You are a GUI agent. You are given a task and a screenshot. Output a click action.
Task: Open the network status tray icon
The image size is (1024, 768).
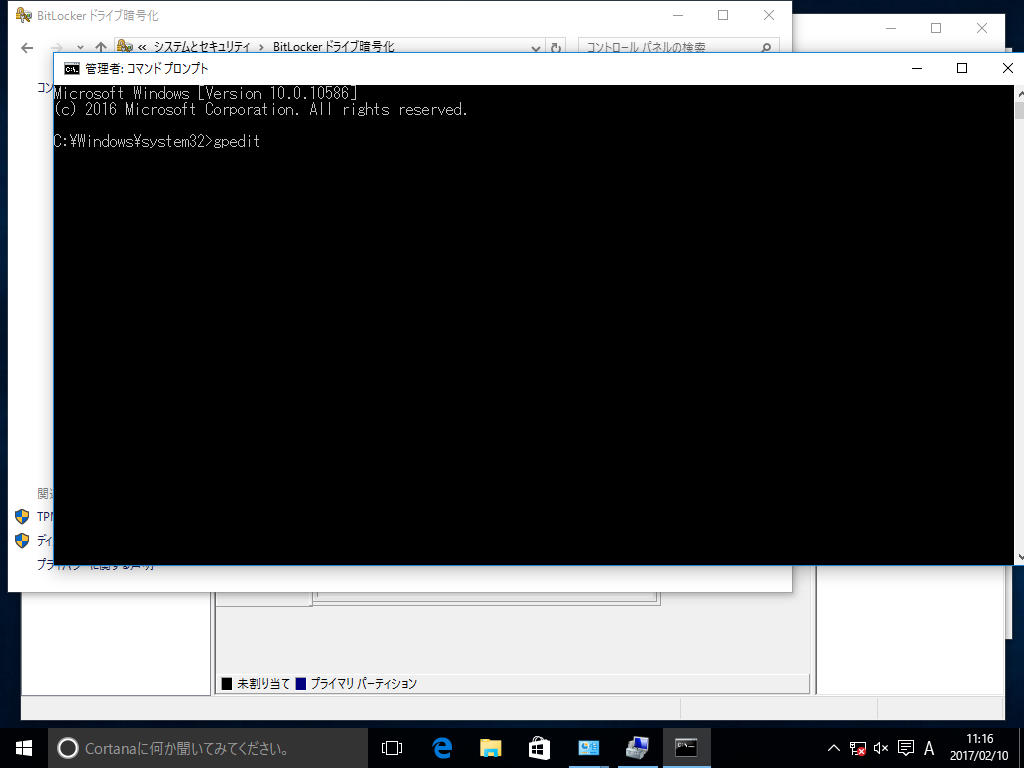click(x=857, y=748)
